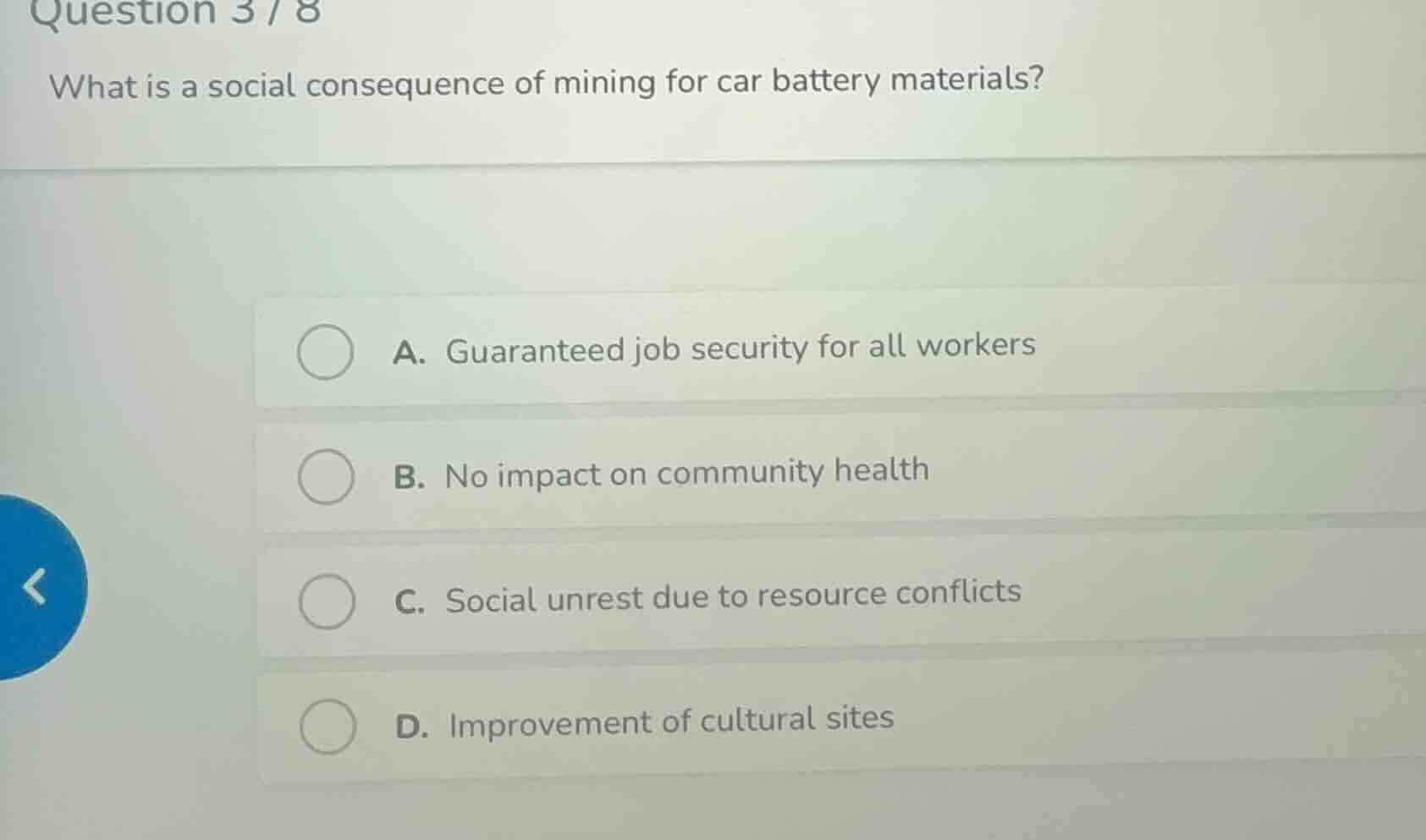The image size is (1426, 840).
Task: Click the circle next to option A
Action: click(x=328, y=353)
